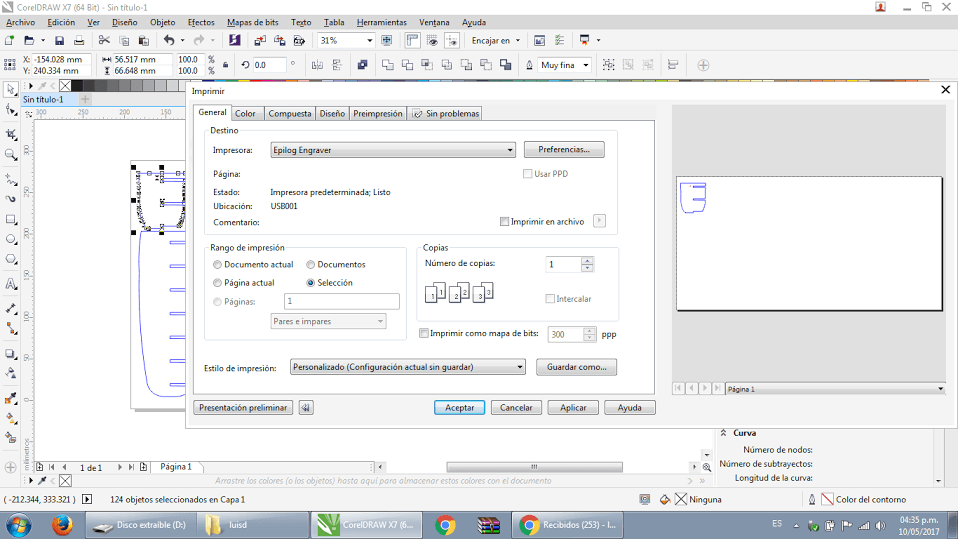
Task: Select the Text tool
Action: point(10,284)
